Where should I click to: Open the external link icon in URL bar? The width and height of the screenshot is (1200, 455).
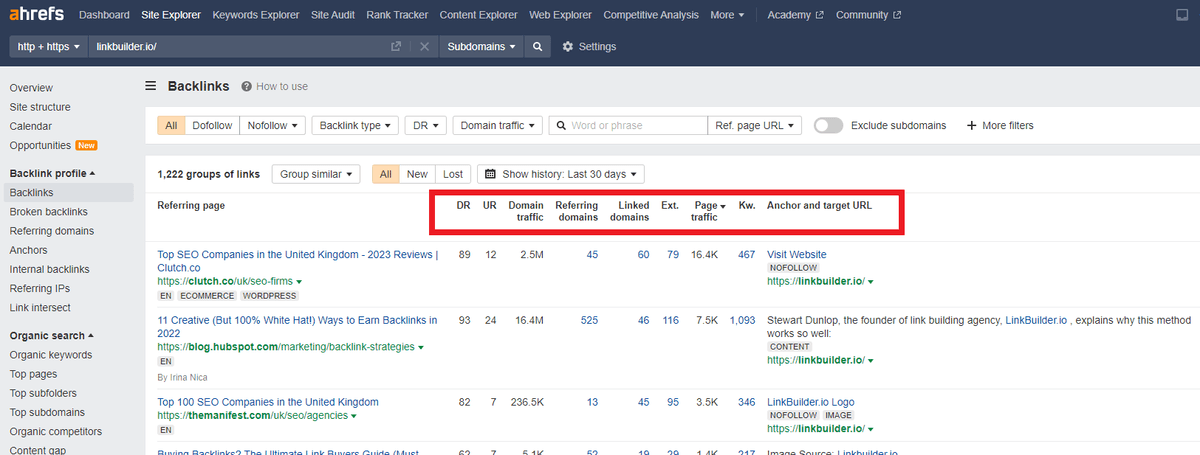(x=396, y=47)
